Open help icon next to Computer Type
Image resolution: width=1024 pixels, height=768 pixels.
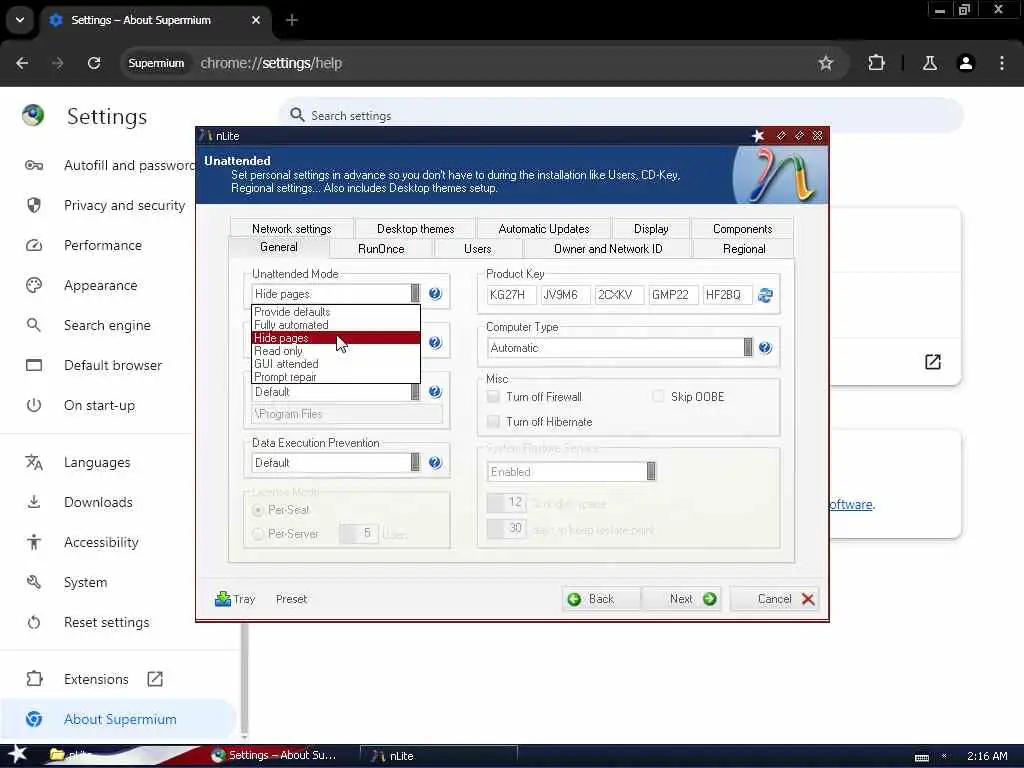click(x=765, y=348)
